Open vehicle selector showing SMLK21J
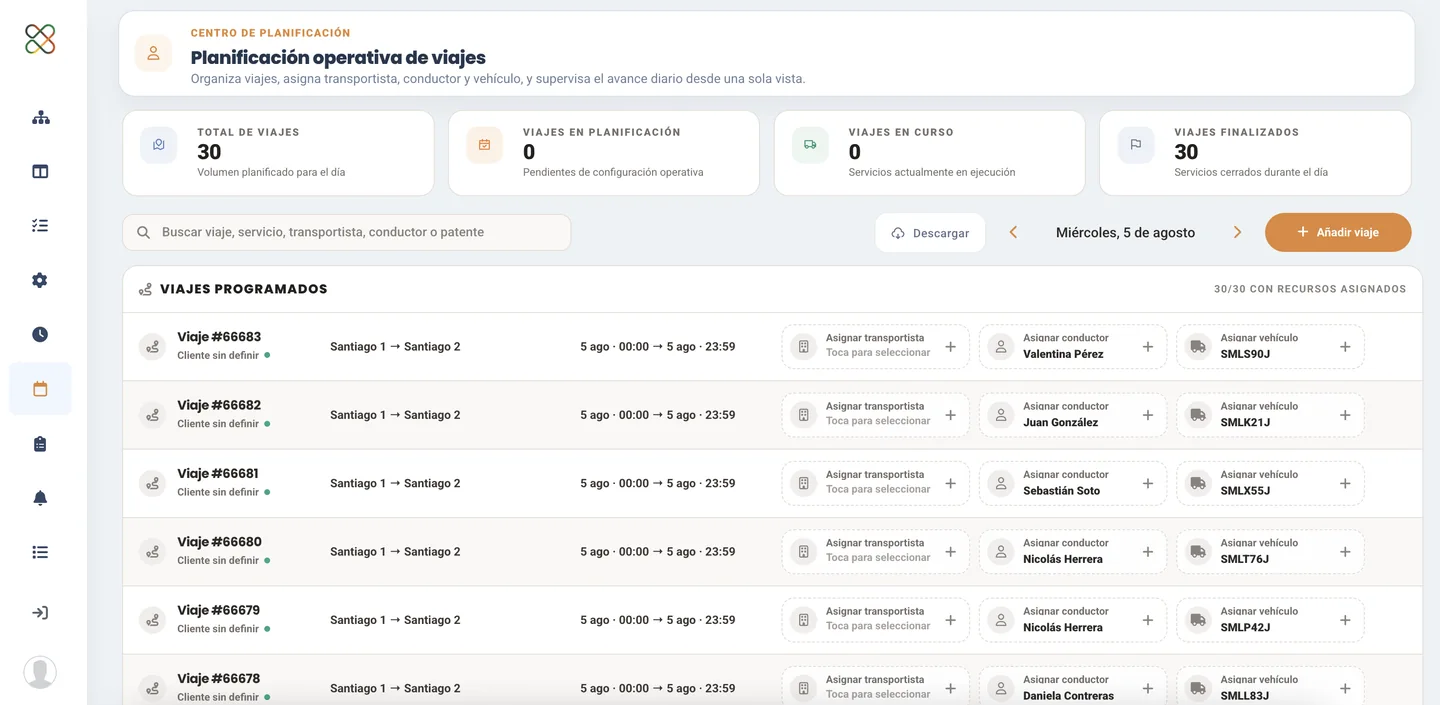The height and width of the screenshot is (705, 1440). click(x=1270, y=415)
